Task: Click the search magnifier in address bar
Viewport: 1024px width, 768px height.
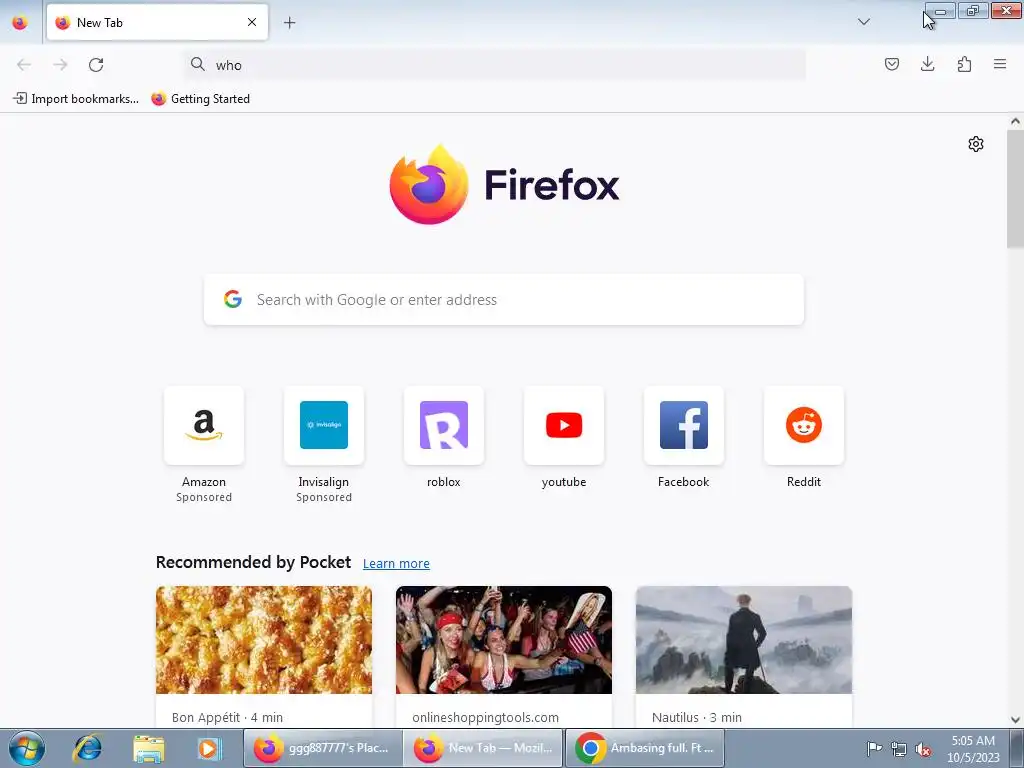Action: coord(197,64)
